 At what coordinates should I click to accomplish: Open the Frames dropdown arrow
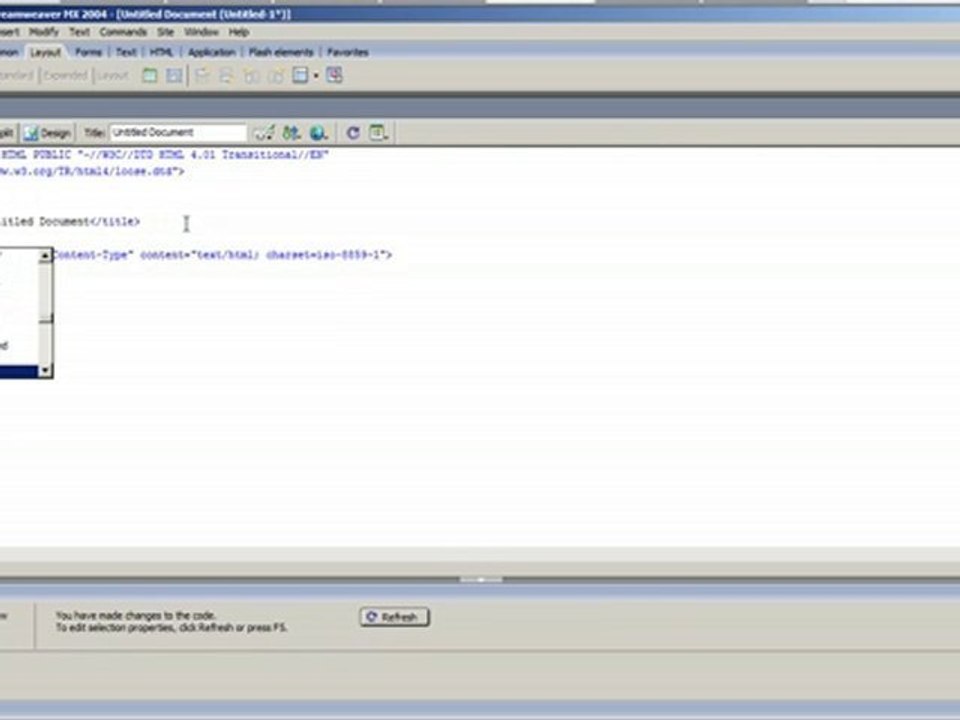pyautogui.click(x=316, y=76)
